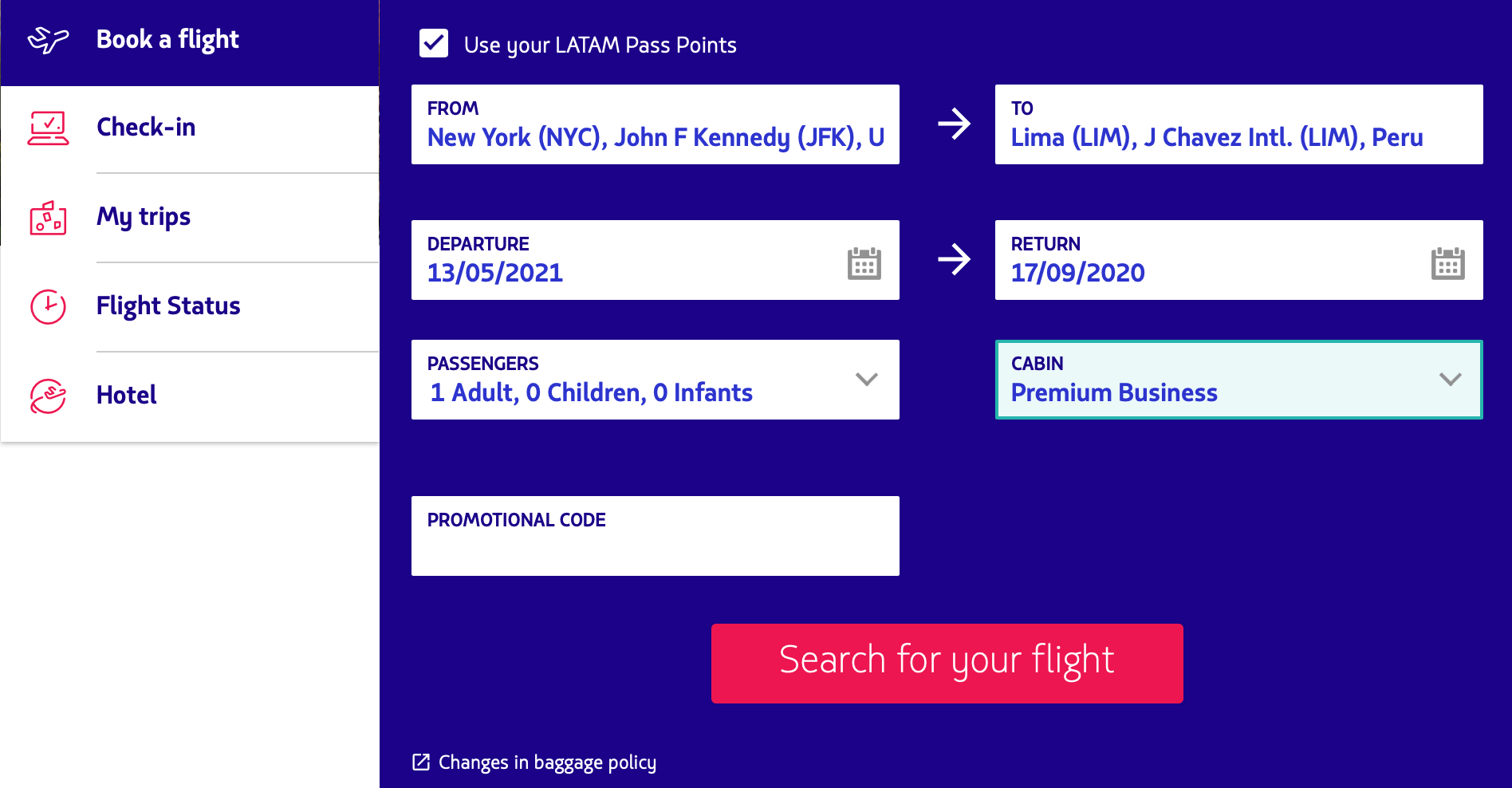Click the ticket icon next to My trips
Image resolution: width=1512 pixels, height=788 pixels.
point(49,216)
